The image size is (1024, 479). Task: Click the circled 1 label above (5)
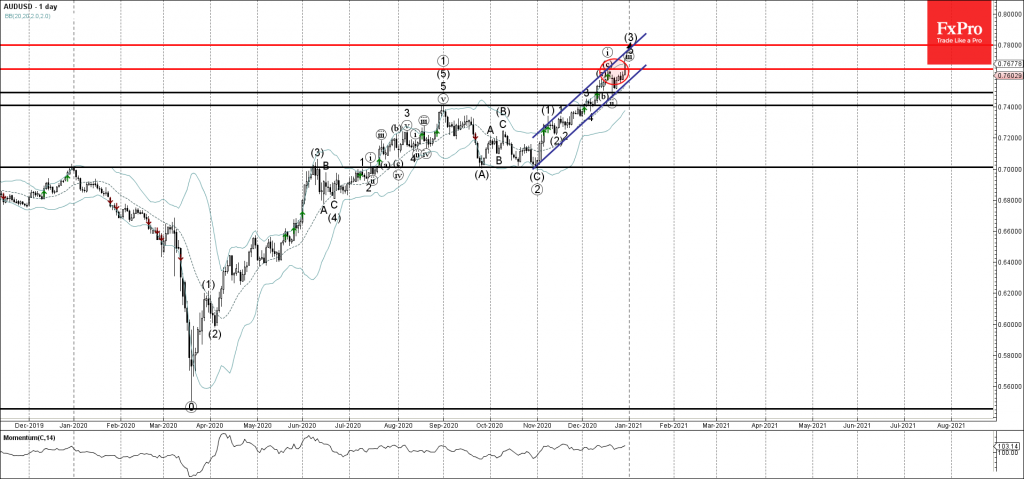click(x=441, y=59)
